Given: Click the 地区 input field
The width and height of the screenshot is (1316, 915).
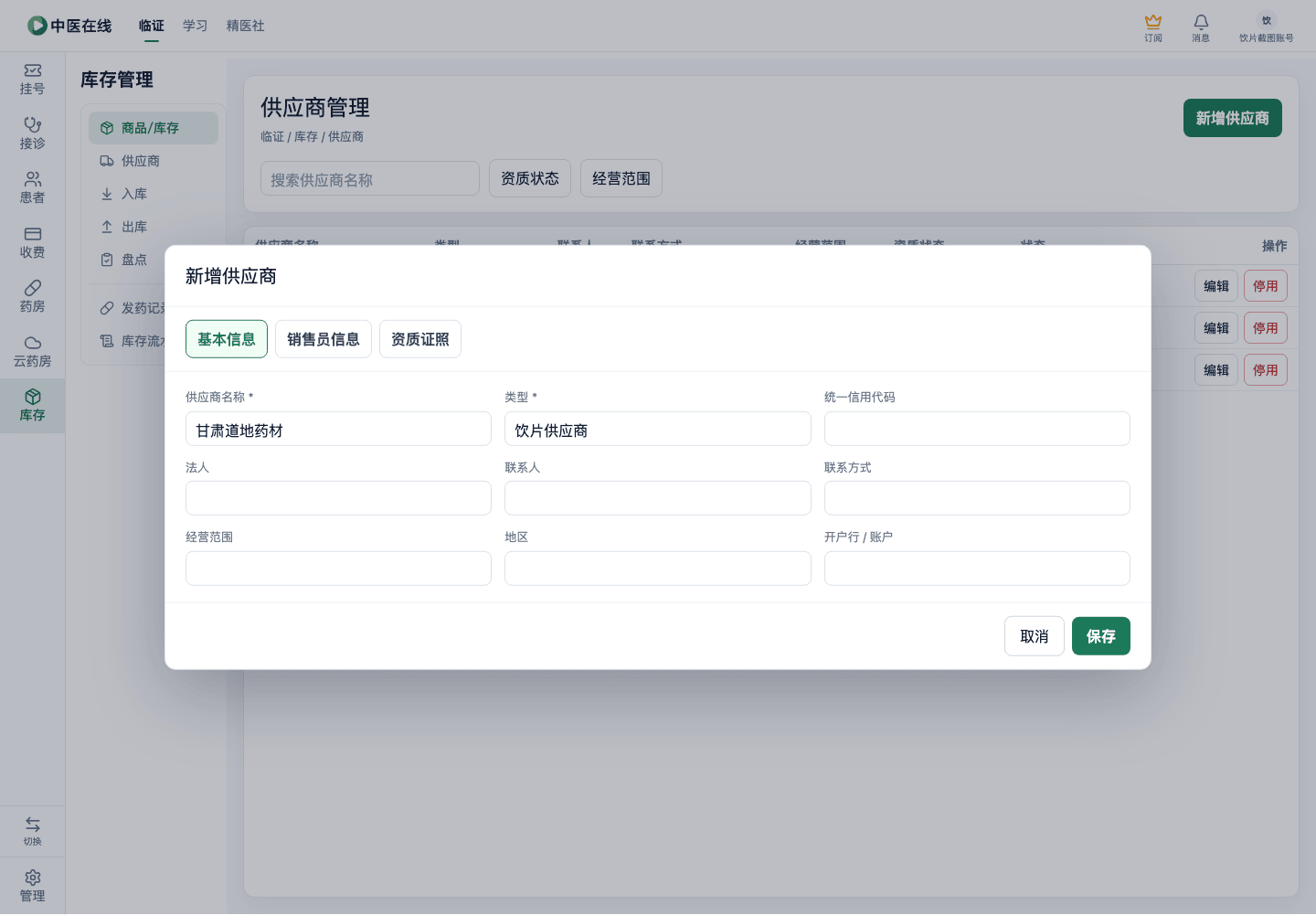Looking at the screenshot, I should click(658, 569).
